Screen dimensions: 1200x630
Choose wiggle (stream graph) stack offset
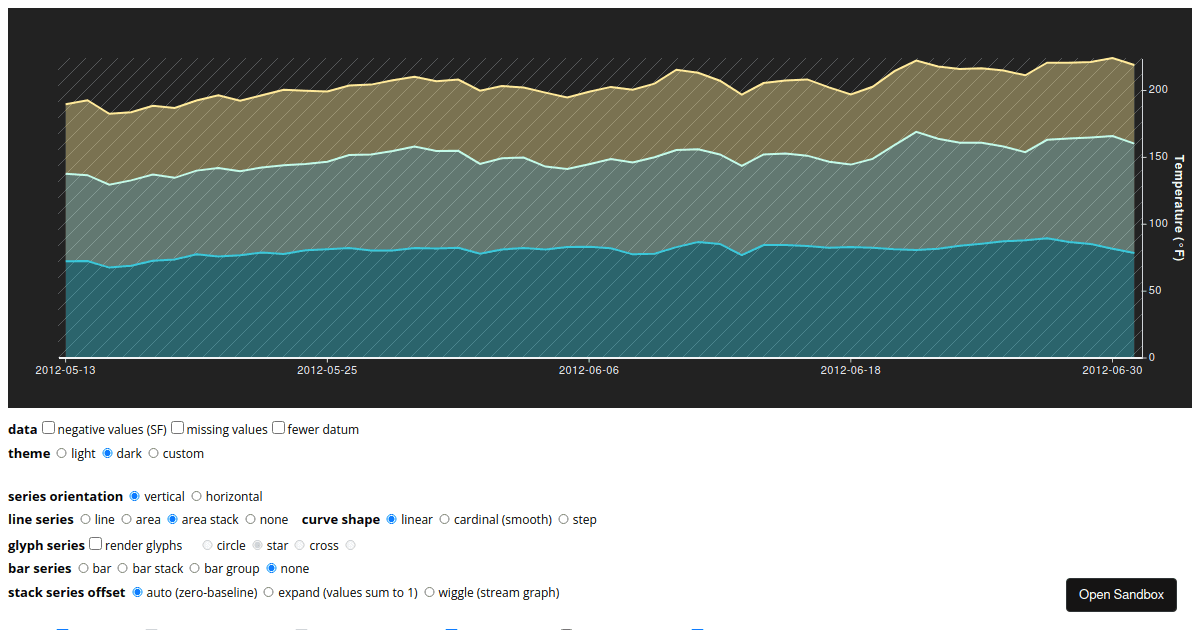[x=430, y=592]
